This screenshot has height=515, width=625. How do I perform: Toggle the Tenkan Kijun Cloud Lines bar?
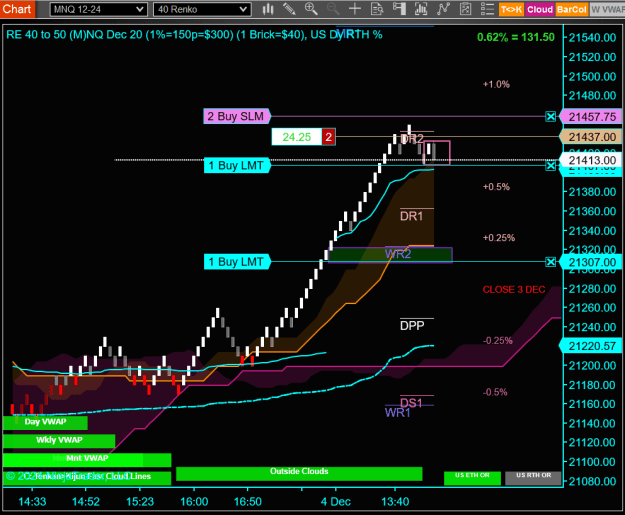87,478
